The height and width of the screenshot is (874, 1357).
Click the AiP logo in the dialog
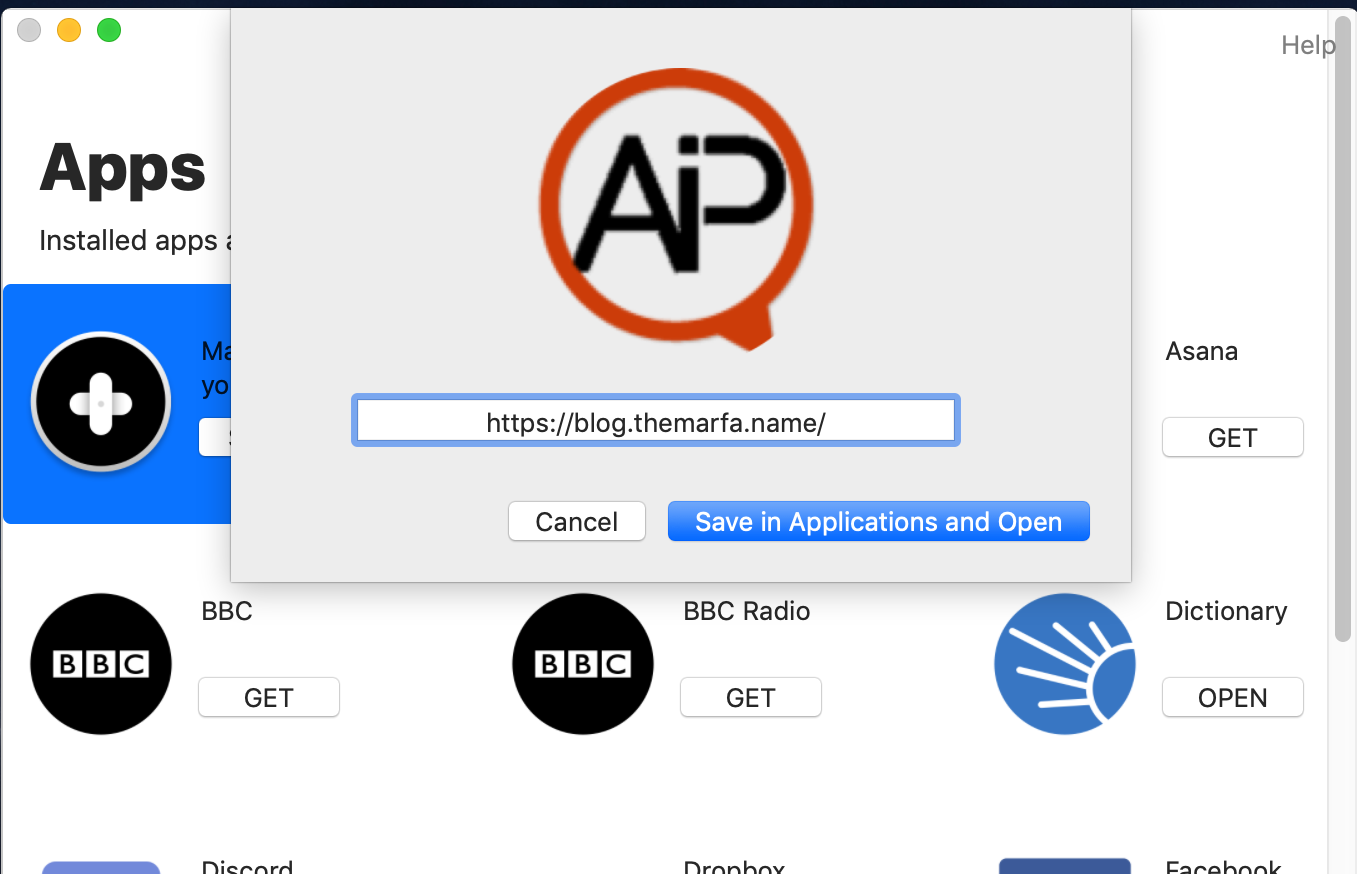(x=676, y=209)
